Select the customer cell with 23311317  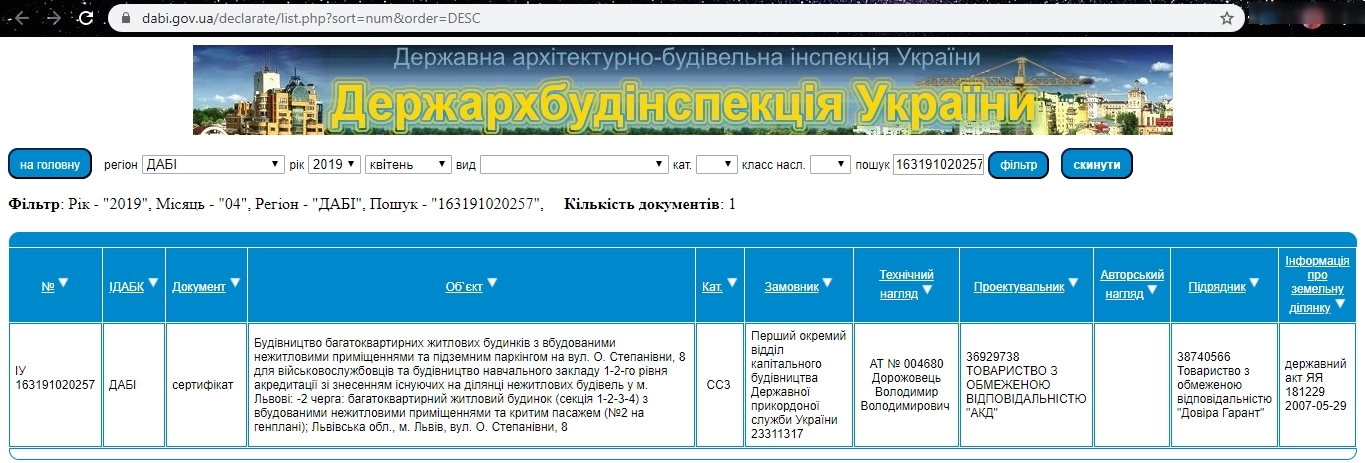click(x=798, y=385)
